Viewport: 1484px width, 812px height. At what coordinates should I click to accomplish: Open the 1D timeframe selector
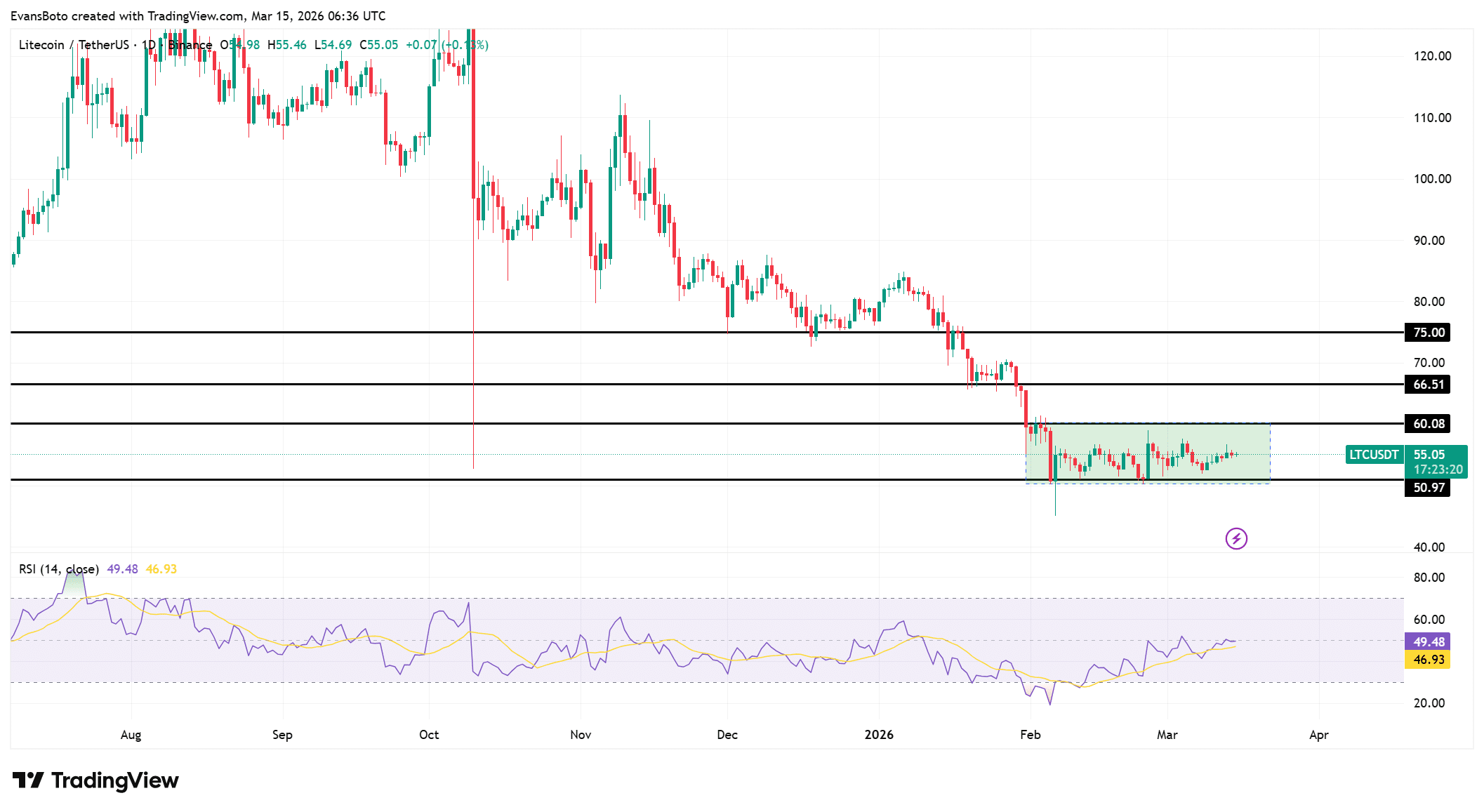click(150, 44)
